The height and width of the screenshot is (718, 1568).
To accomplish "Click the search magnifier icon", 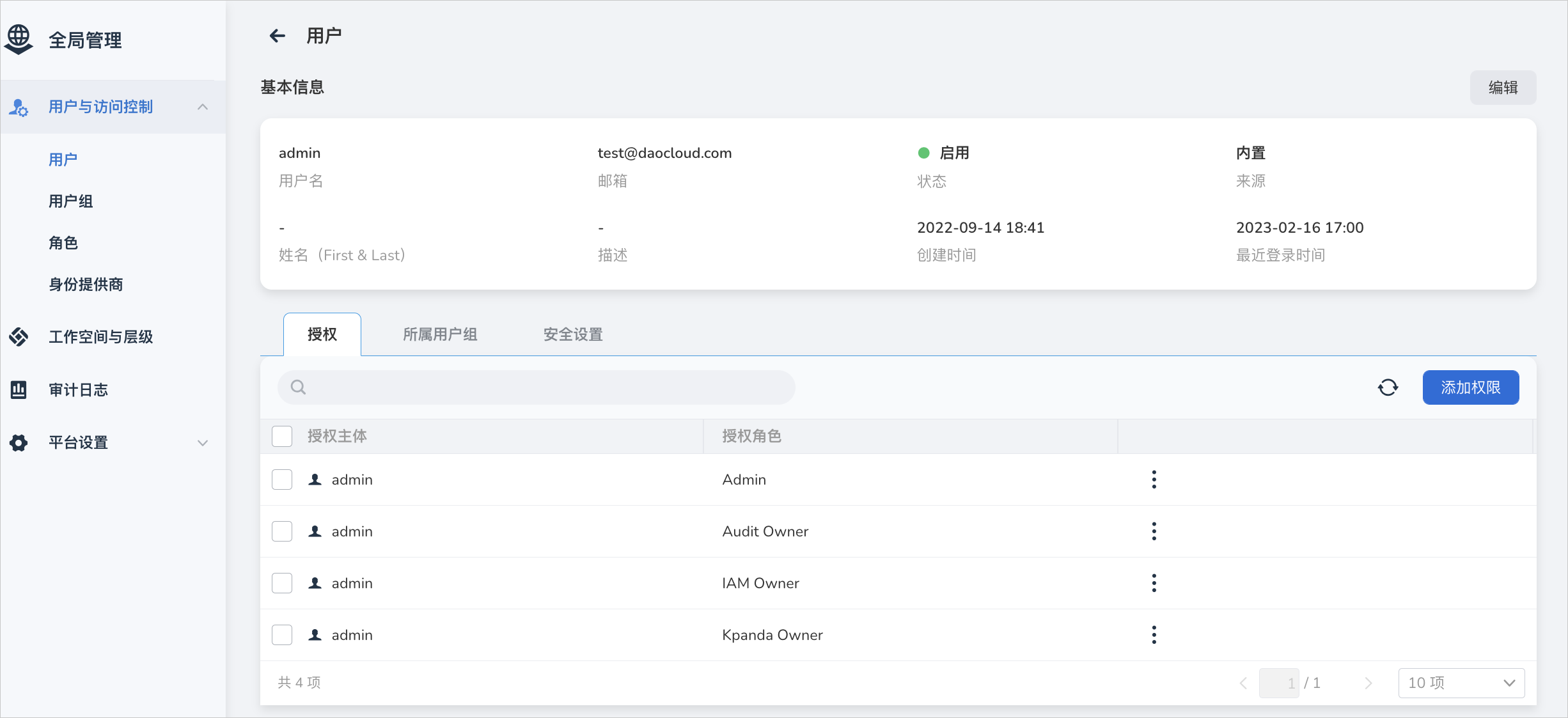I will 298,387.
